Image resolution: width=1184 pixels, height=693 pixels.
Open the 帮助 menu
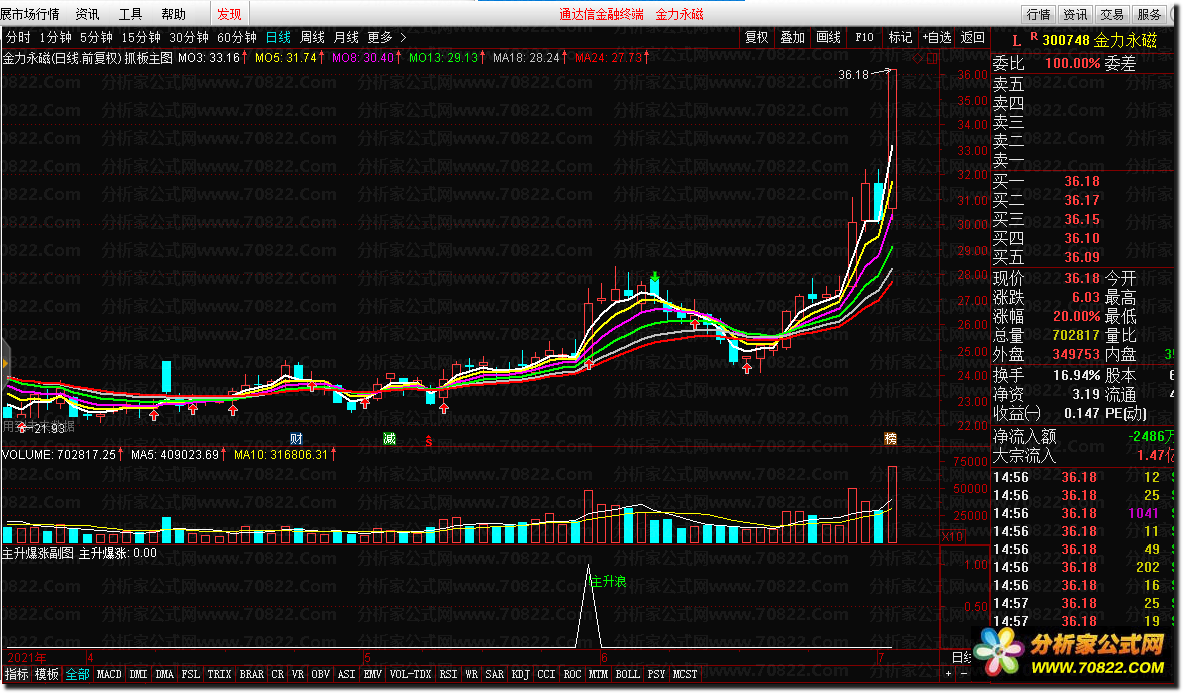173,14
